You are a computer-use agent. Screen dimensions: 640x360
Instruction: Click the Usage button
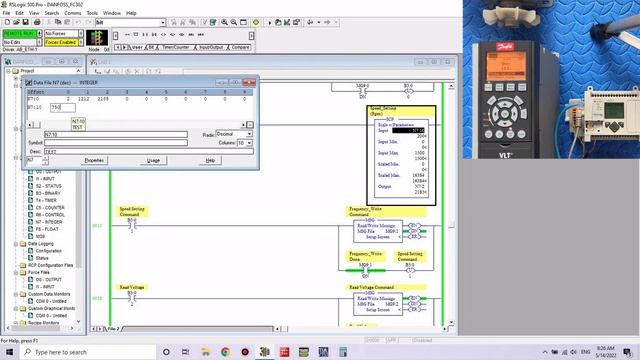153,160
